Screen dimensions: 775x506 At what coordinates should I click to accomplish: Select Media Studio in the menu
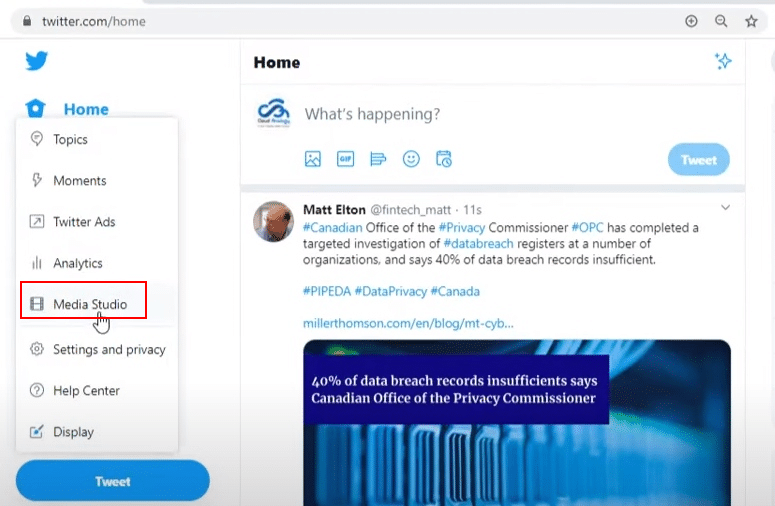(97, 304)
